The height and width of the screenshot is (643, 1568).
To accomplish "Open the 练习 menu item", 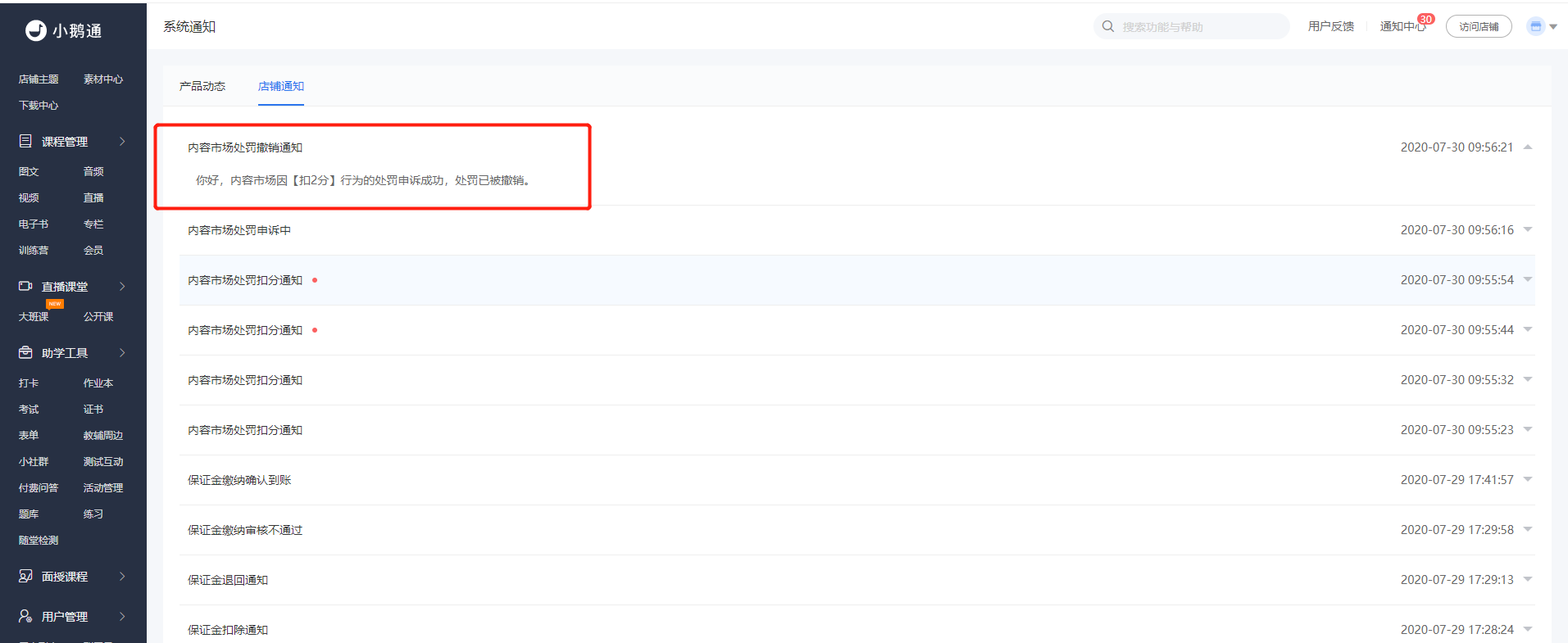I will coord(93,514).
